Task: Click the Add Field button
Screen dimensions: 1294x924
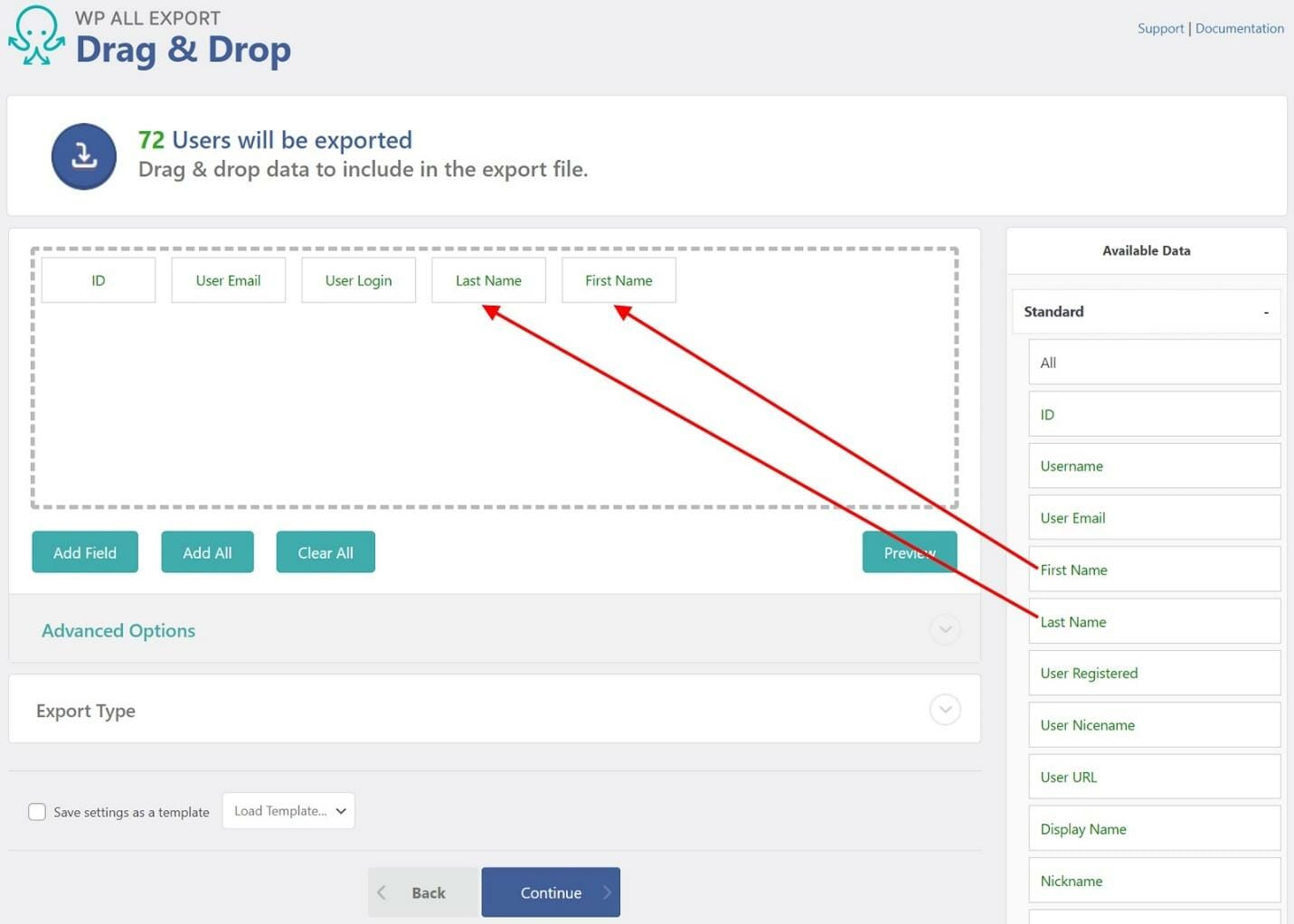Action: (x=85, y=552)
